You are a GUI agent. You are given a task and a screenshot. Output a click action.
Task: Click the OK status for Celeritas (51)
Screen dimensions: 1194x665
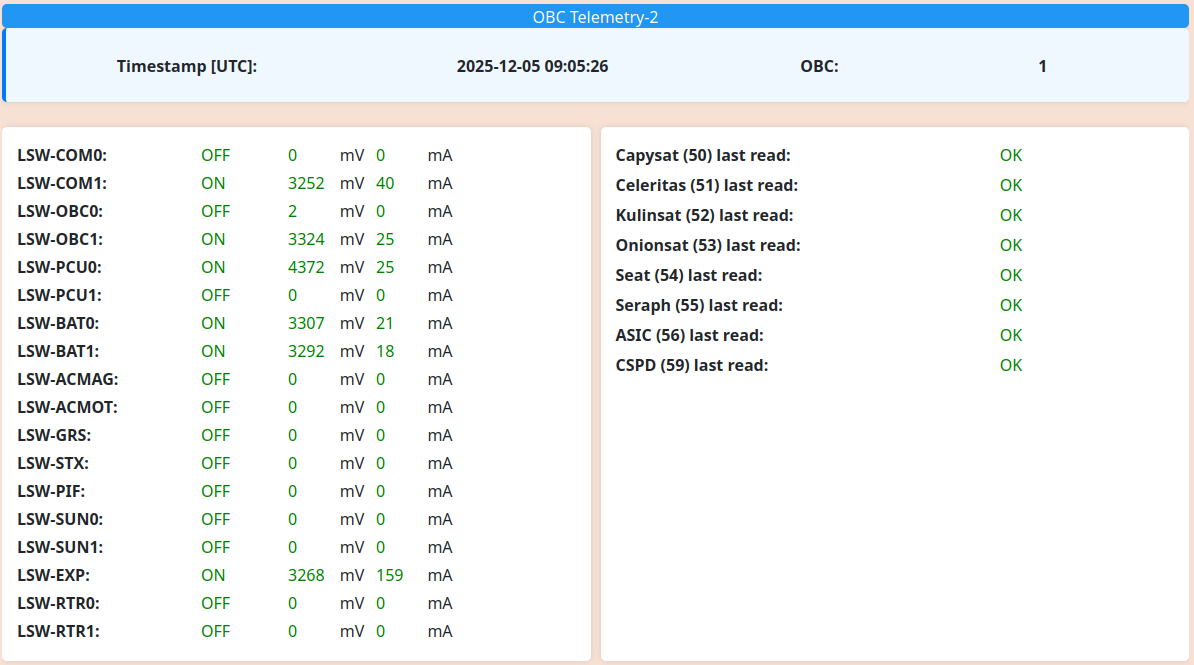(x=1011, y=186)
